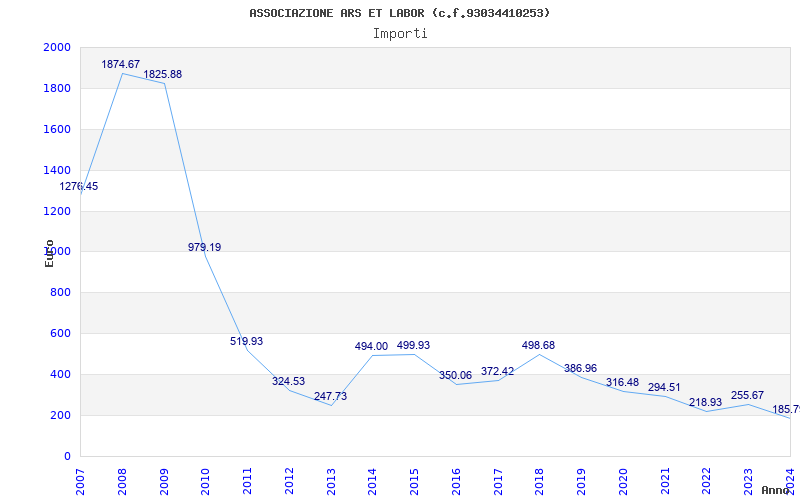Click the Euro y-axis title
This screenshot has height=500, width=800.
click(x=49, y=253)
